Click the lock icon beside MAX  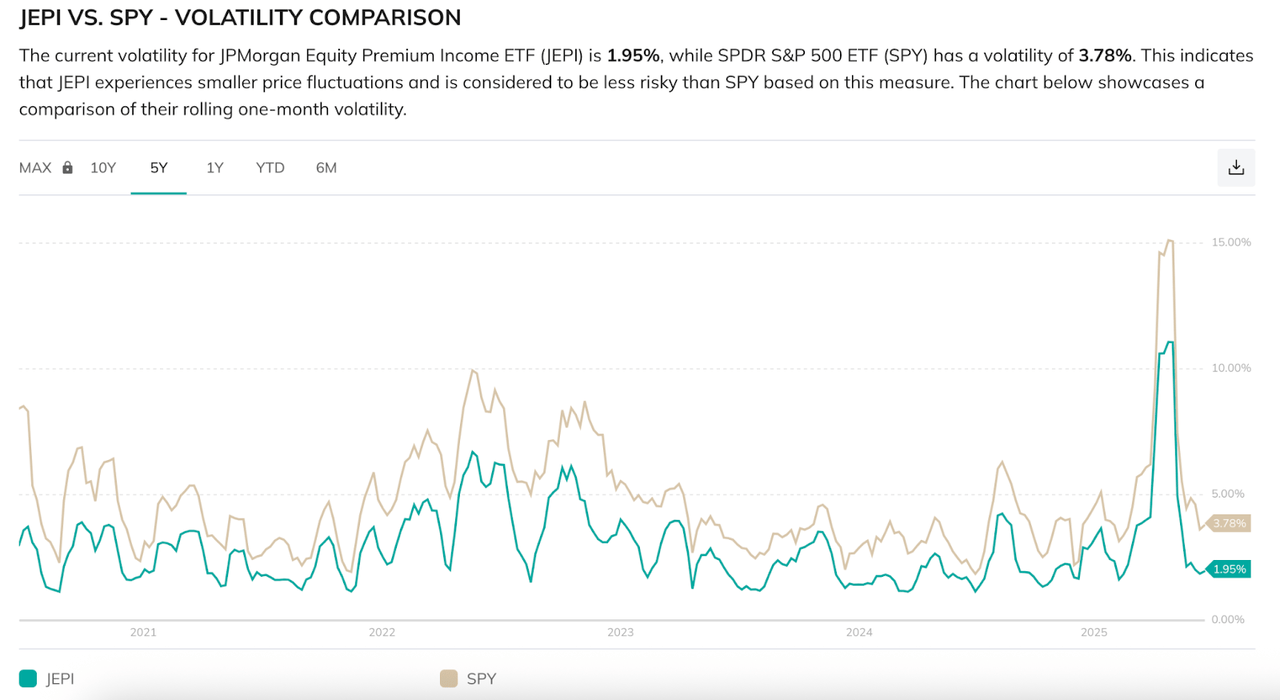click(66, 167)
